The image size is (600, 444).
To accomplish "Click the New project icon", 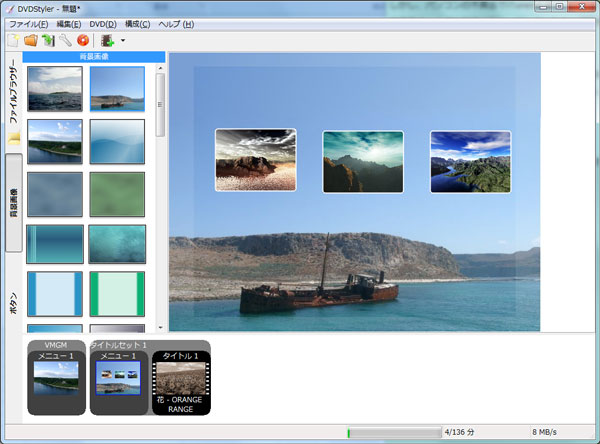I will coord(12,41).
